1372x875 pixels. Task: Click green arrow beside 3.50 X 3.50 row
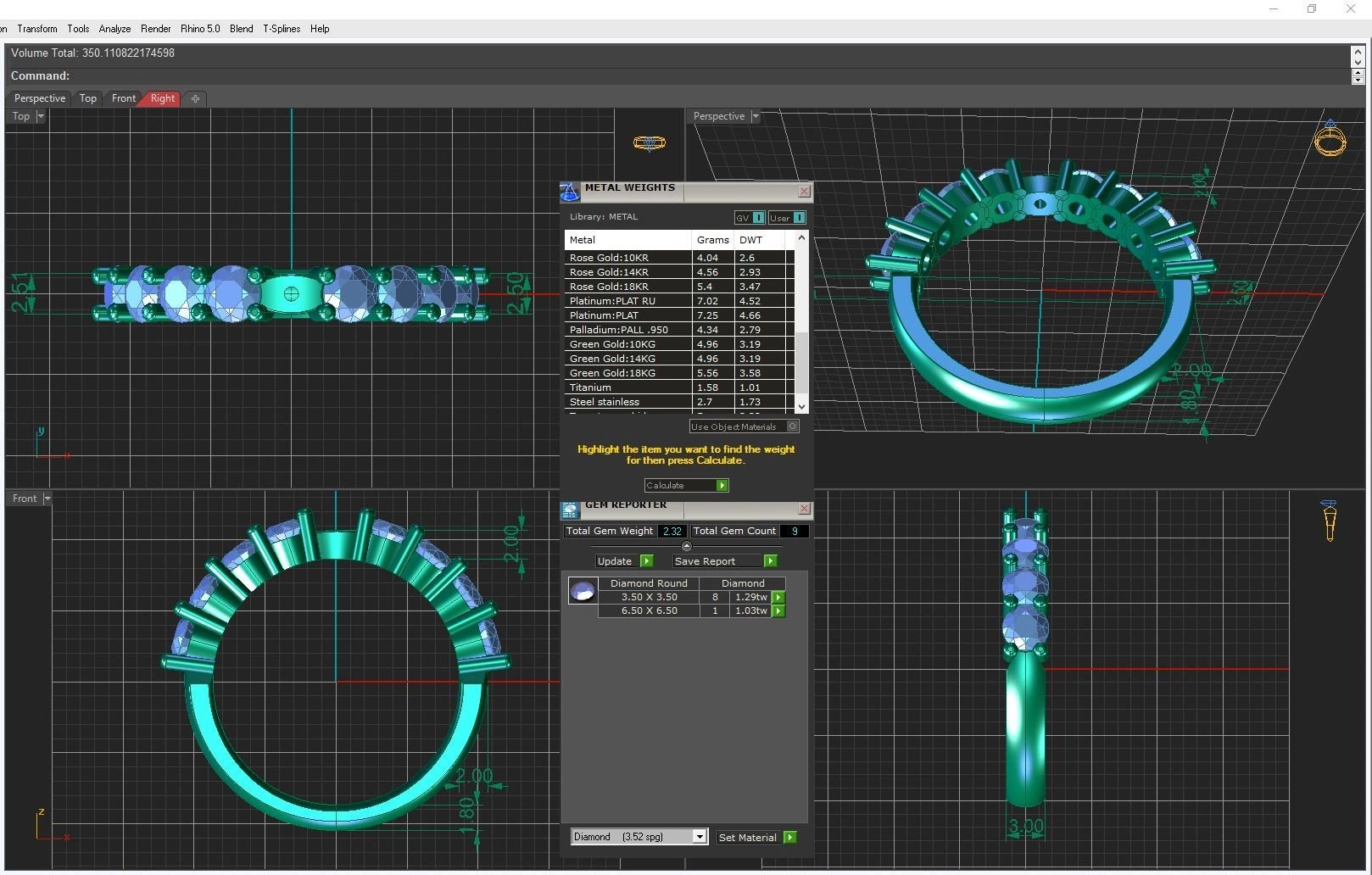pos(778,597)
